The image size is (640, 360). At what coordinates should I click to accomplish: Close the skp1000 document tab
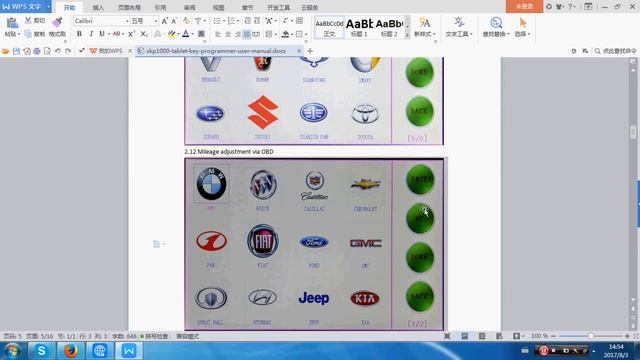[x=299, y=51]
